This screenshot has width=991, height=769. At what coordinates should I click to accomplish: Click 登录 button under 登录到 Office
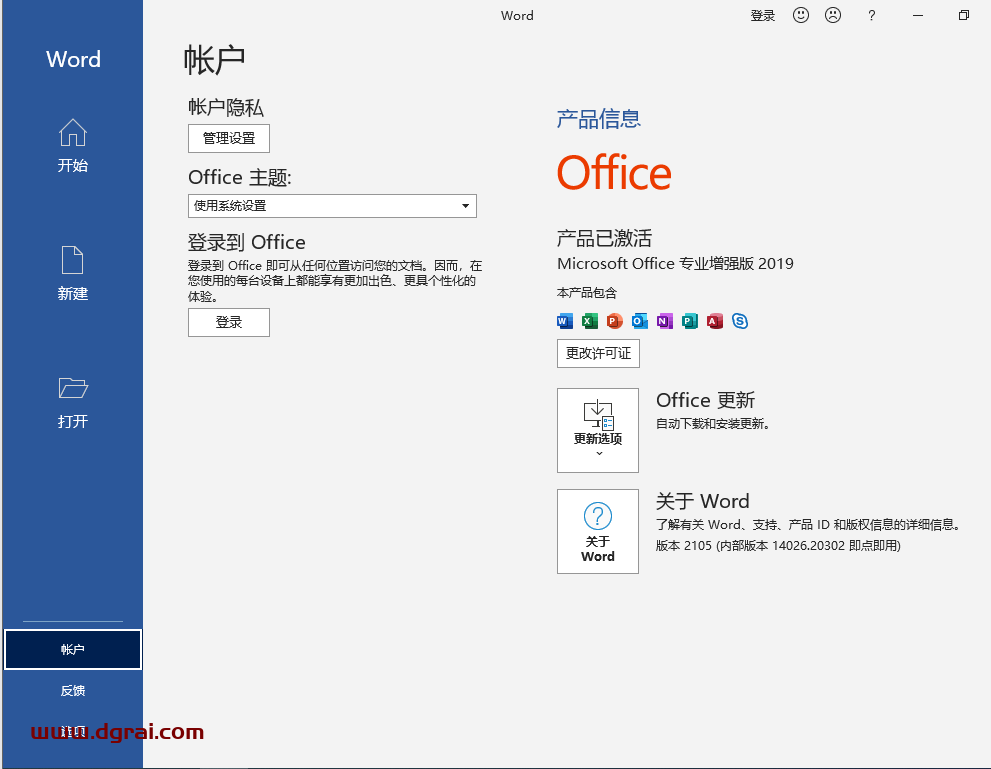point(229,322)
